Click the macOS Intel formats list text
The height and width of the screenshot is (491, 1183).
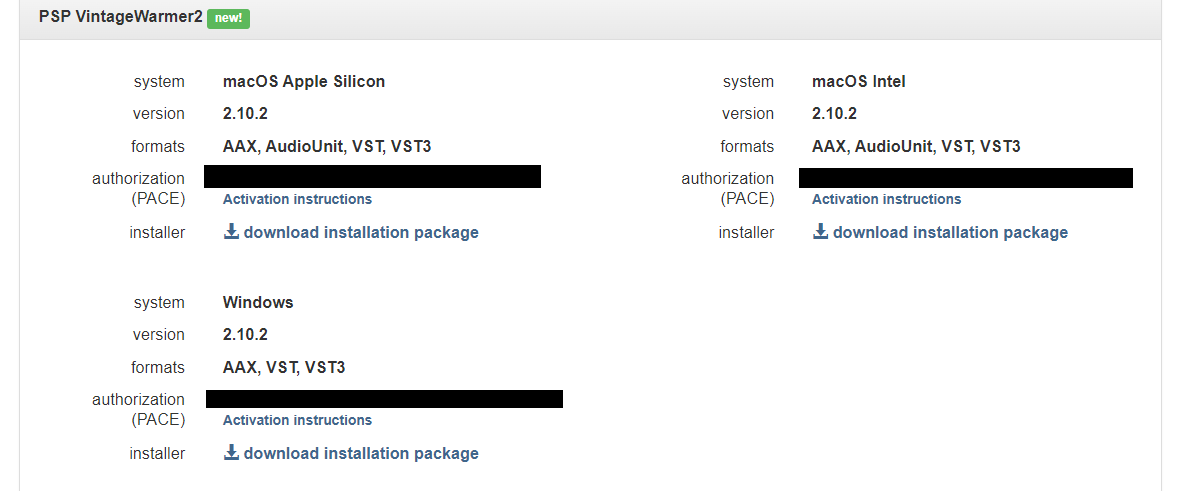pos(916,147)
